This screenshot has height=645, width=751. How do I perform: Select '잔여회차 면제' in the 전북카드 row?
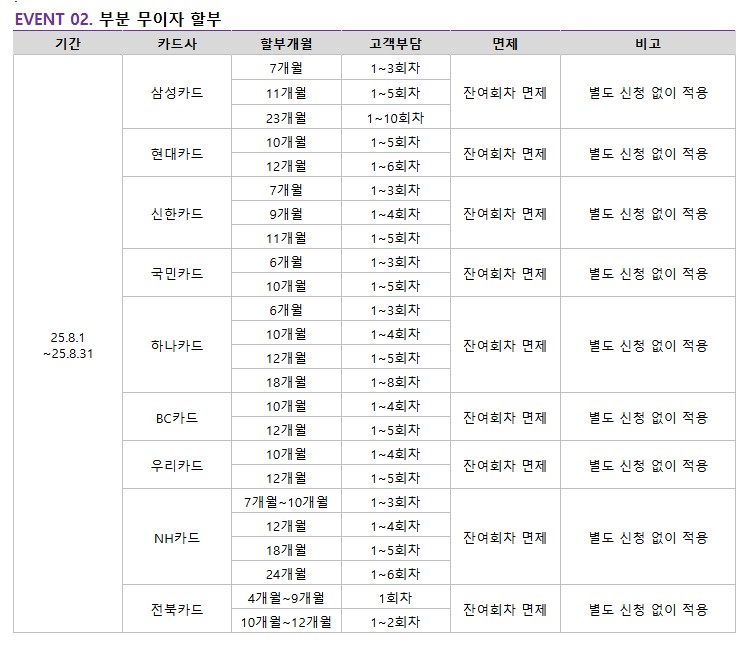(x=505, y=610)
